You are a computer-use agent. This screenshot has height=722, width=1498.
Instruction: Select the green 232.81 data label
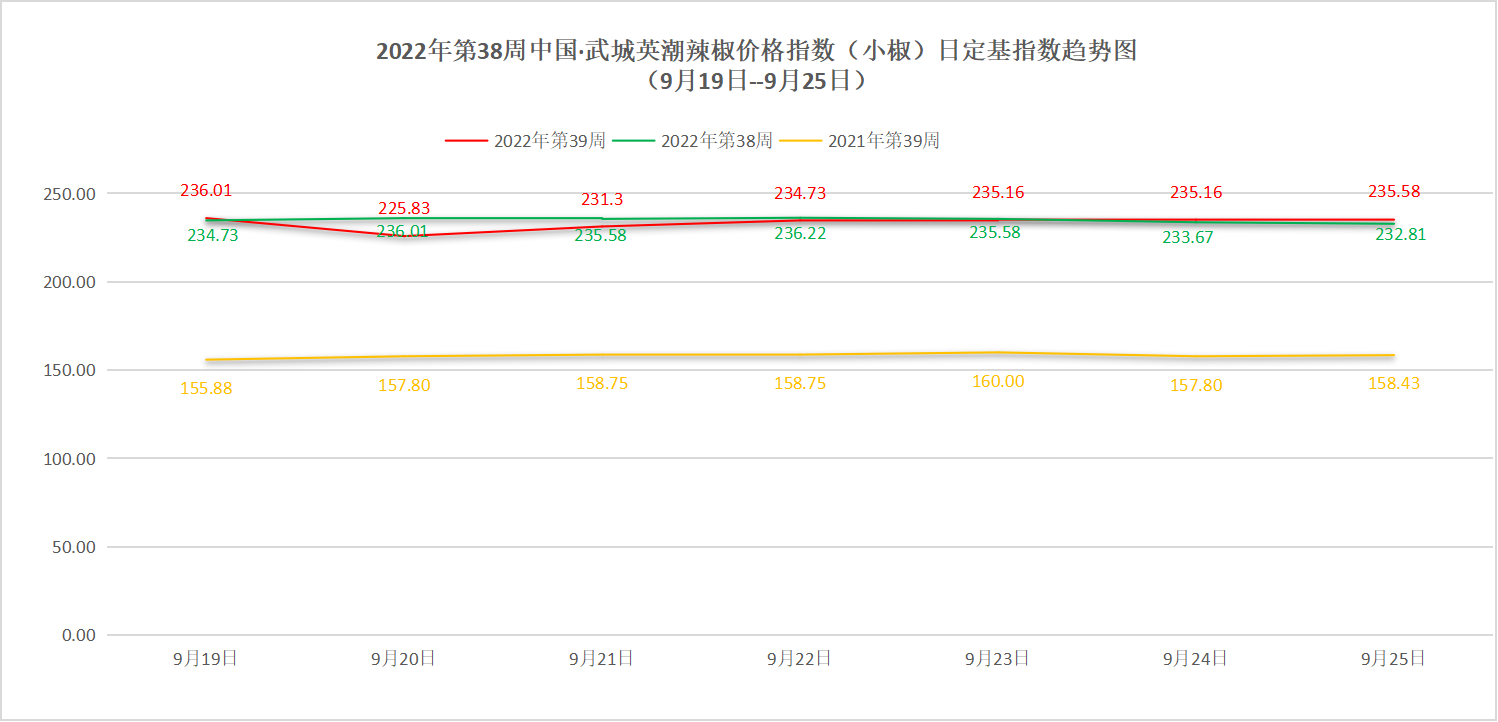pos(1399,235)
